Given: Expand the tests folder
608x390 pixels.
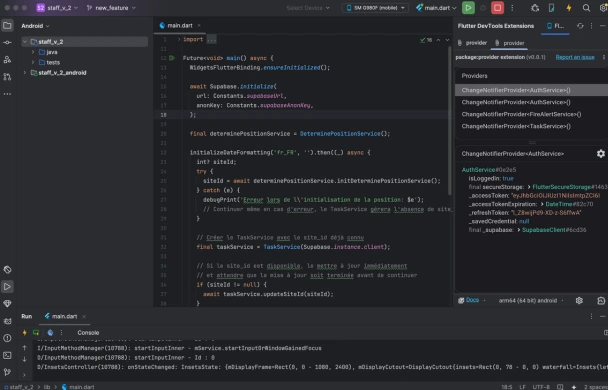Looking at the screenshot, I should tap(33, 62).
